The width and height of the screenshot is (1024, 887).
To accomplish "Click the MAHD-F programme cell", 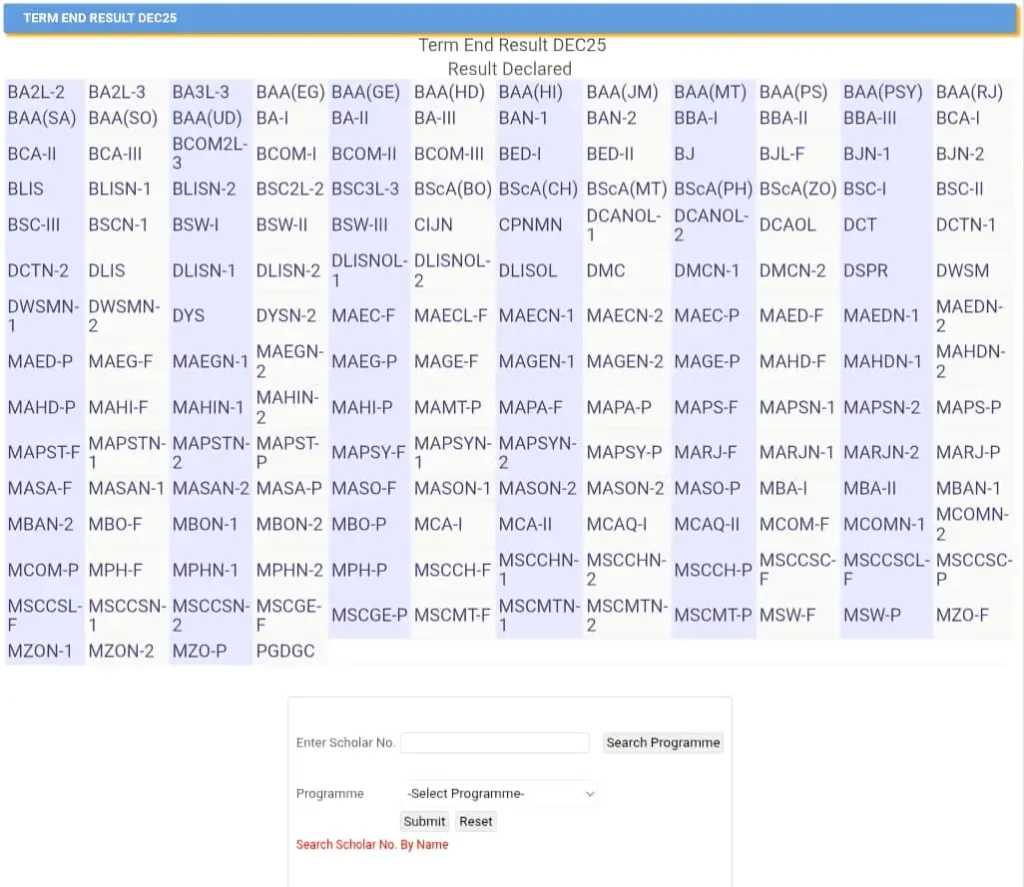I will 792,361.
